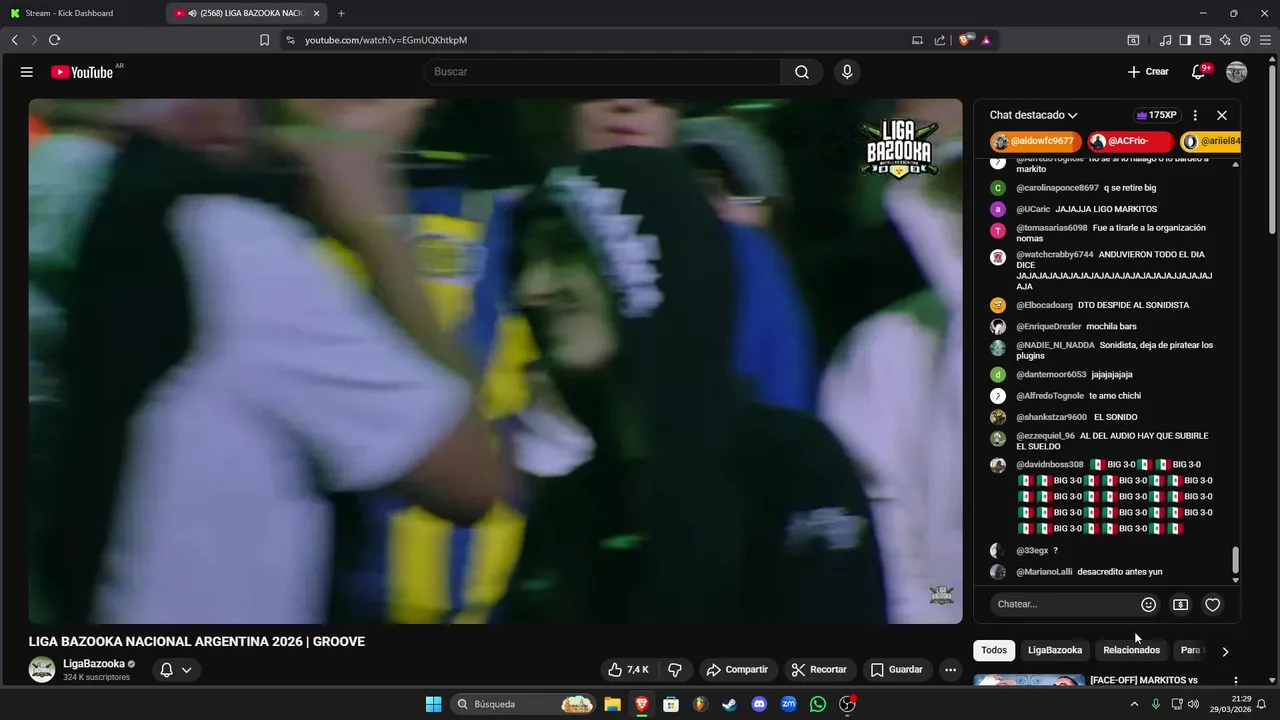Image resolution: width=1280 pixels, height=720 pixels.
Task: Send a heart reaction in chat
Action: [x=1213, y=604]
